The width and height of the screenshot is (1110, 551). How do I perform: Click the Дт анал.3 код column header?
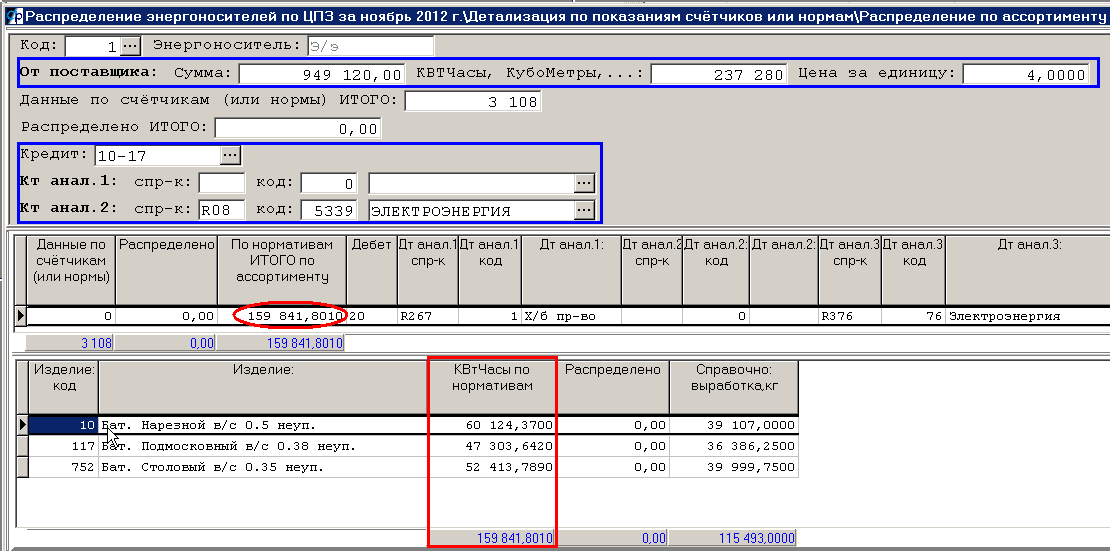[x=913, y=270]
